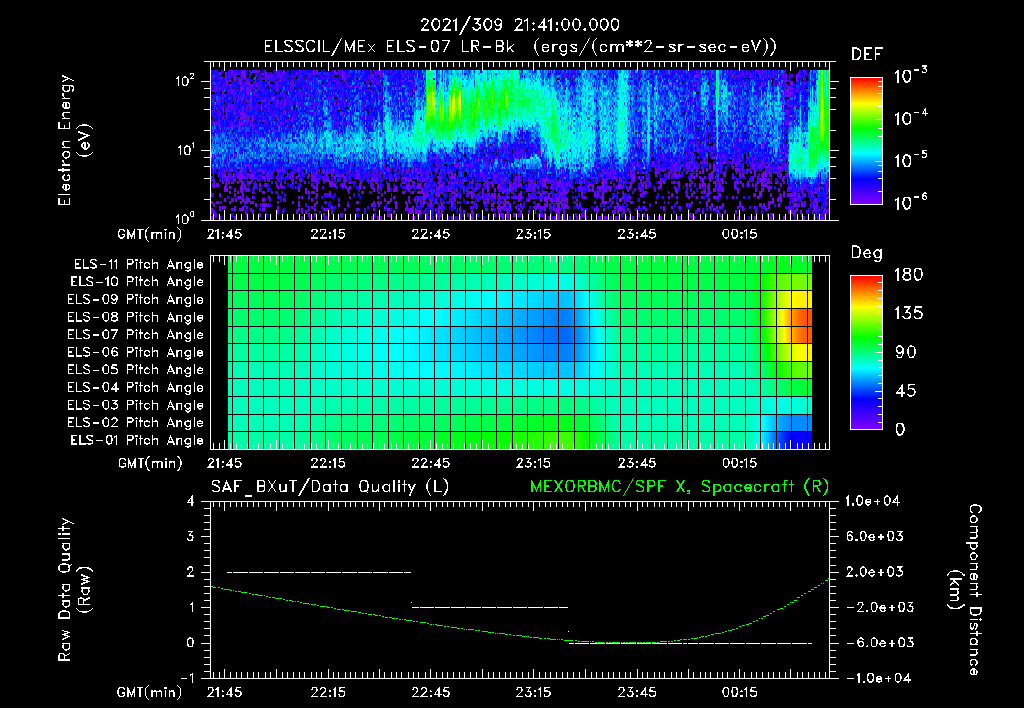This screenshot has height=708, width=1024.
Task: Click the 180 tick on Deg color bar
Action: pyautogui.click(x=908, y=275)
